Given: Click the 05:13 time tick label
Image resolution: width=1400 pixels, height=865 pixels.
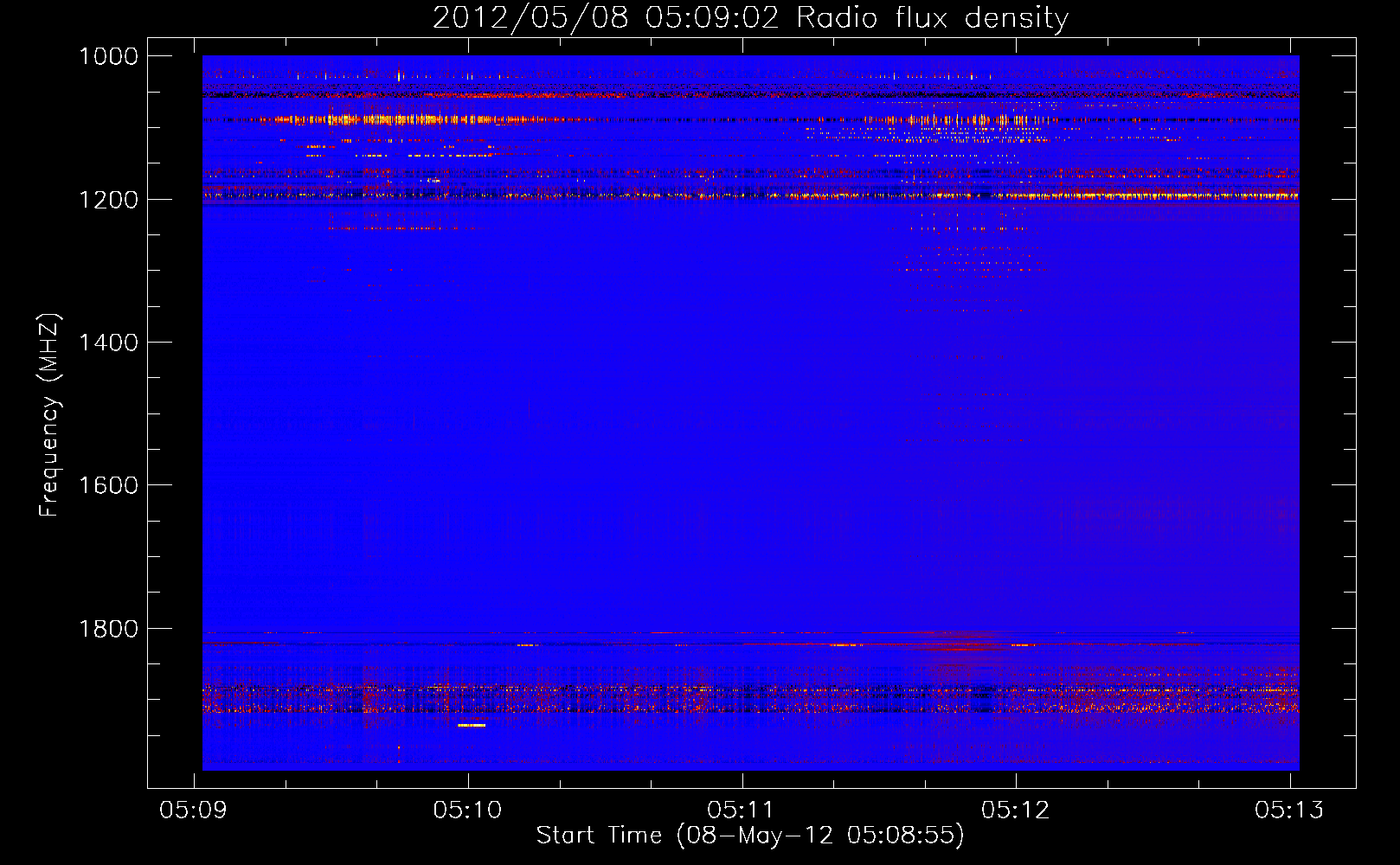Looking at the screenshot, I should (1289, 810).
